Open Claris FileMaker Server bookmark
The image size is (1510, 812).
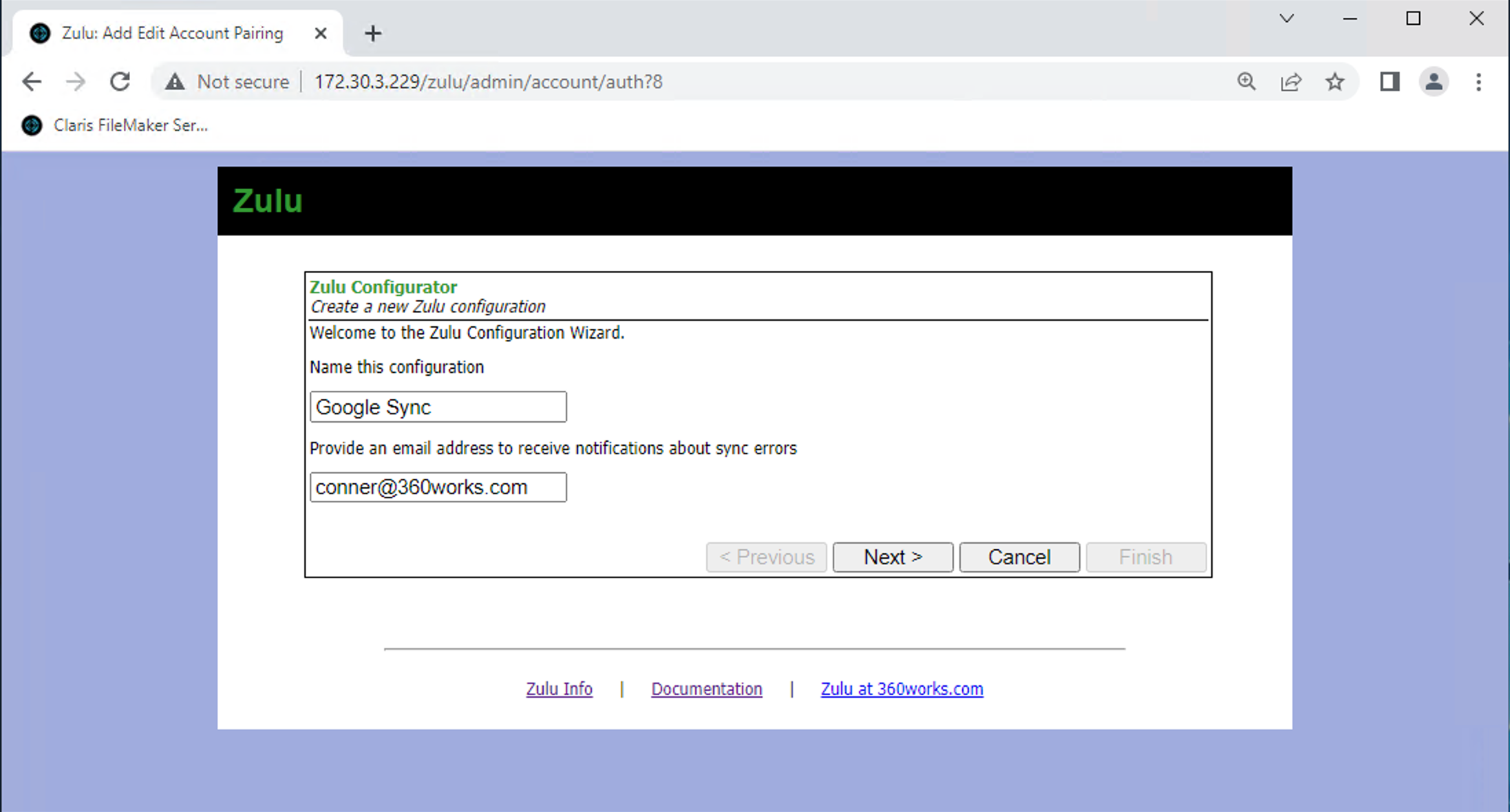pyautogui.click(x=115, y=125)
